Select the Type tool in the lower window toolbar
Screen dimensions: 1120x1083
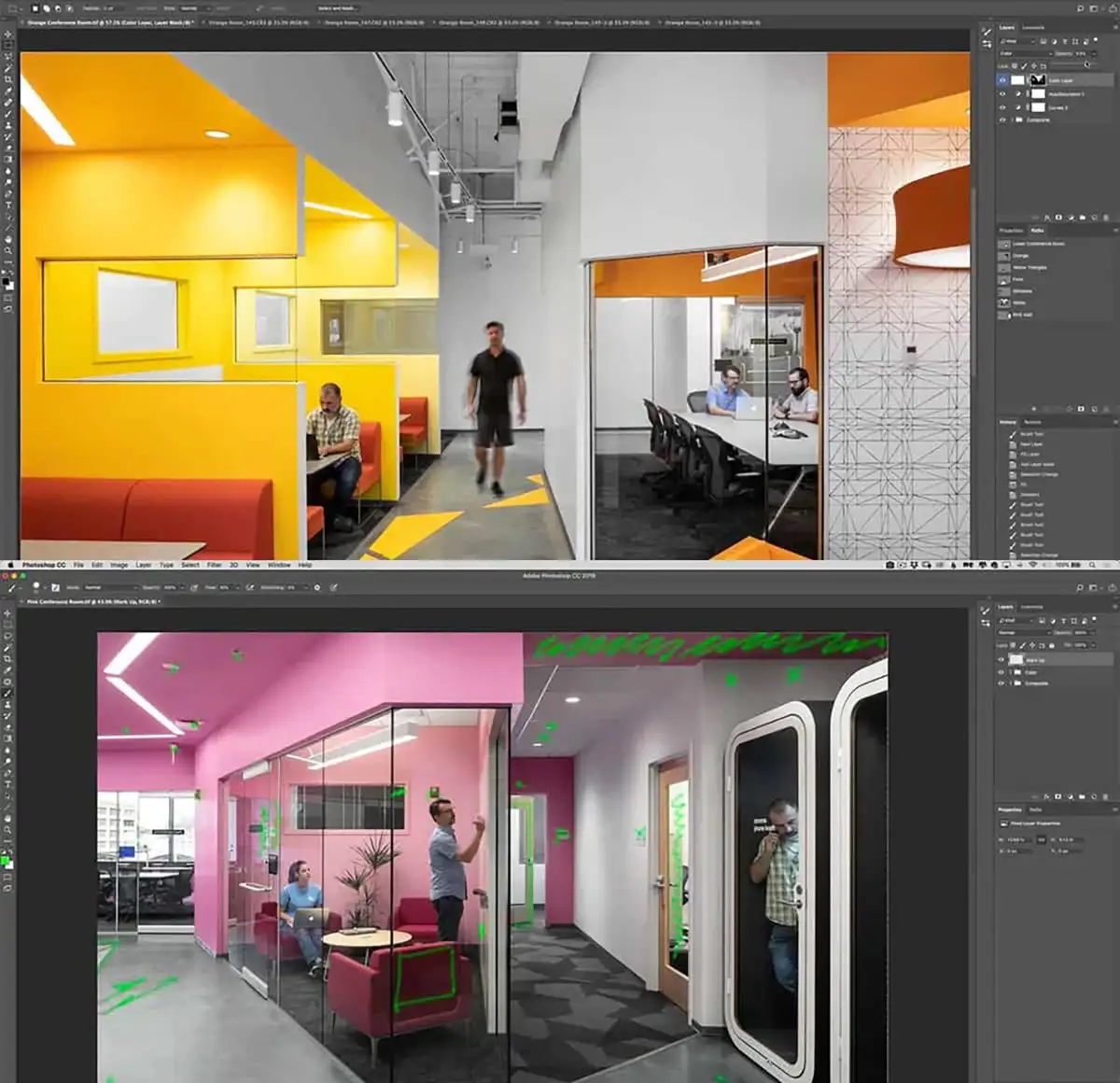pyautogui.click(x=8, y=784)
